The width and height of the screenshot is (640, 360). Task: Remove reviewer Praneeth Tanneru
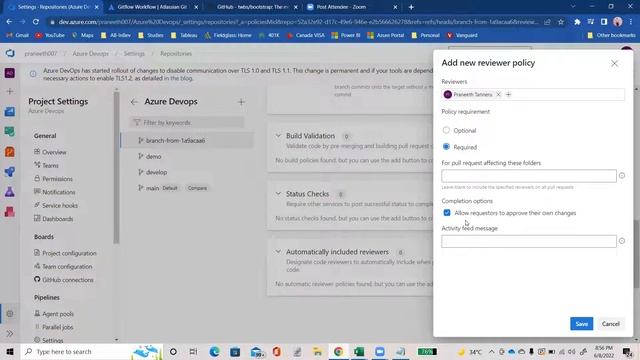pyautogui.click(x=498, y=95)
